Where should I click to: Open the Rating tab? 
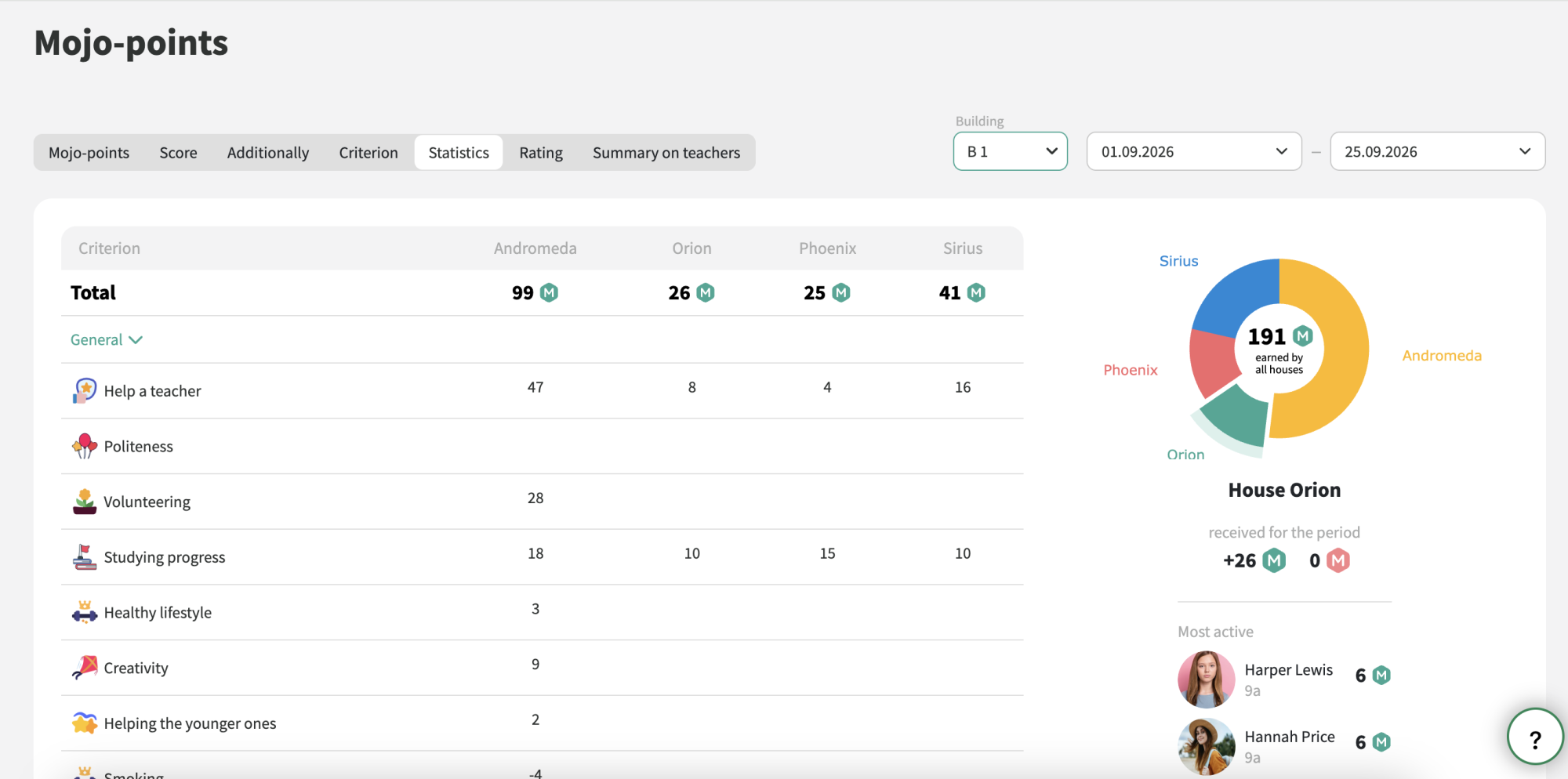(x=541, y=153)
